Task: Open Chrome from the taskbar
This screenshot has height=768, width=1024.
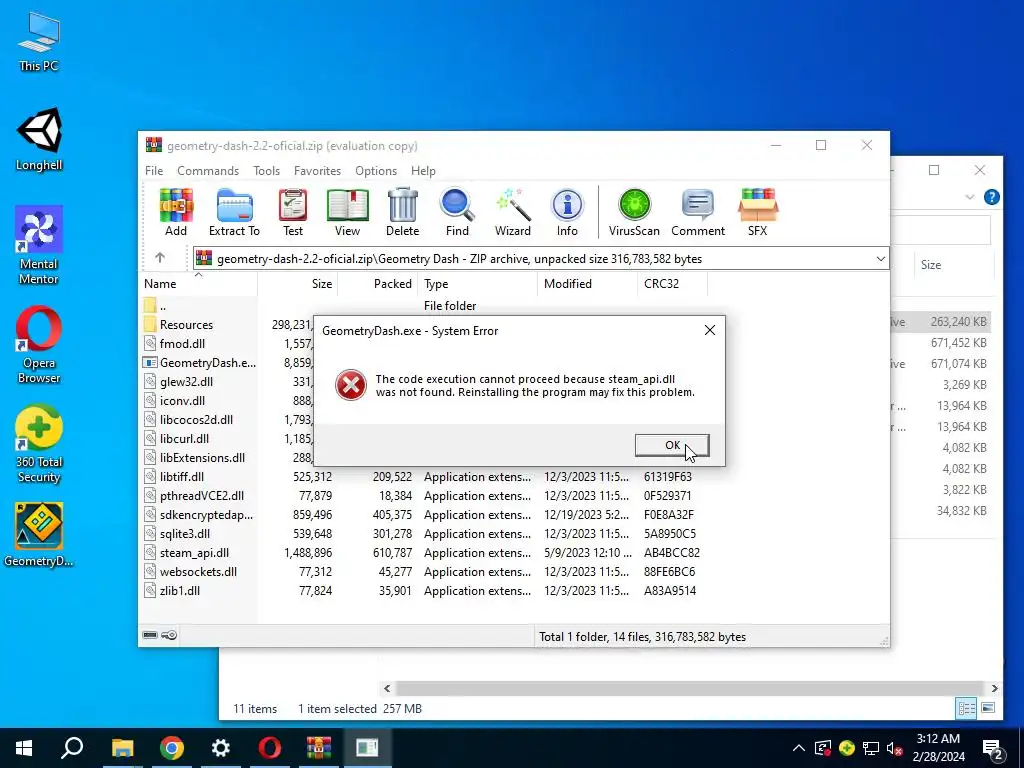Action: click(x=172, y=748)
